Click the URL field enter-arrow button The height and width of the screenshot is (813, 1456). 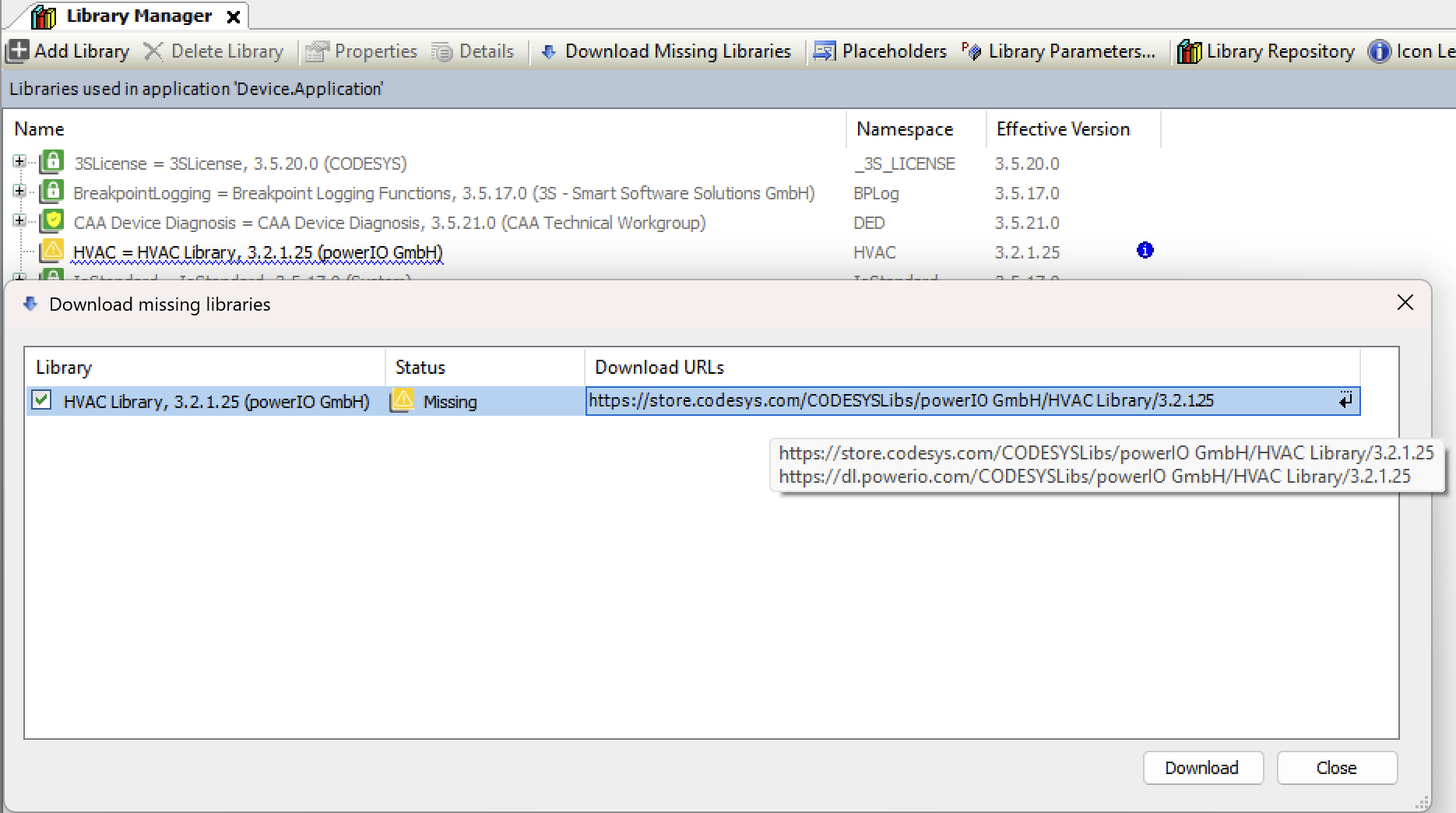tap(1345, 401)
